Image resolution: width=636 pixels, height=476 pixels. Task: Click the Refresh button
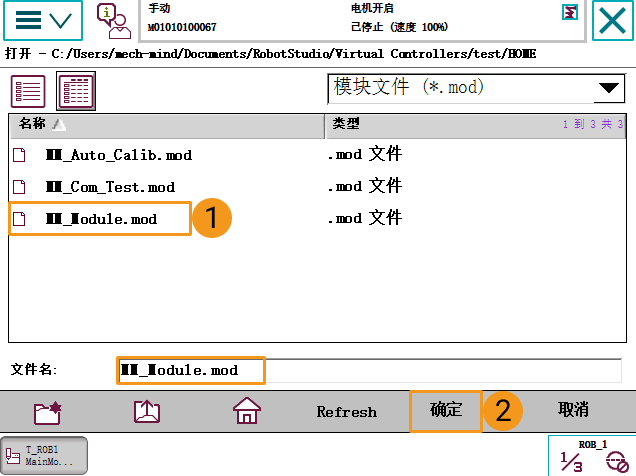346,412
